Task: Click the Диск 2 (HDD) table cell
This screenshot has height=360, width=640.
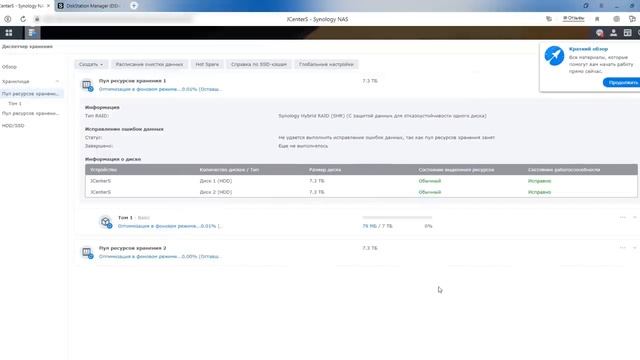Action: 216,192
